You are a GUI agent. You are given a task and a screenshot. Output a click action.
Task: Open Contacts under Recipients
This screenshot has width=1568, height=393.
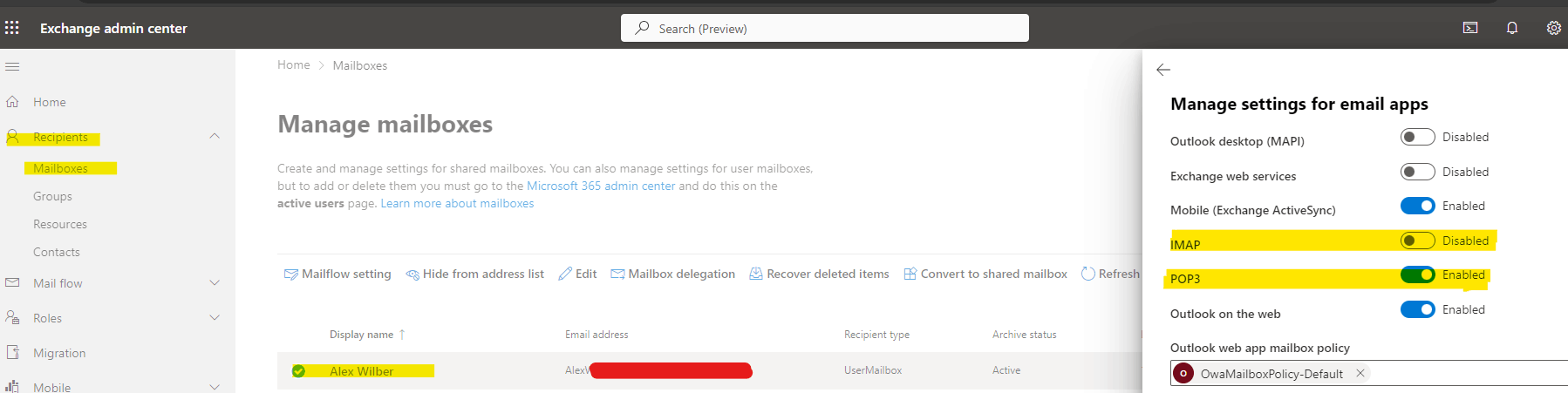point(57,252)
